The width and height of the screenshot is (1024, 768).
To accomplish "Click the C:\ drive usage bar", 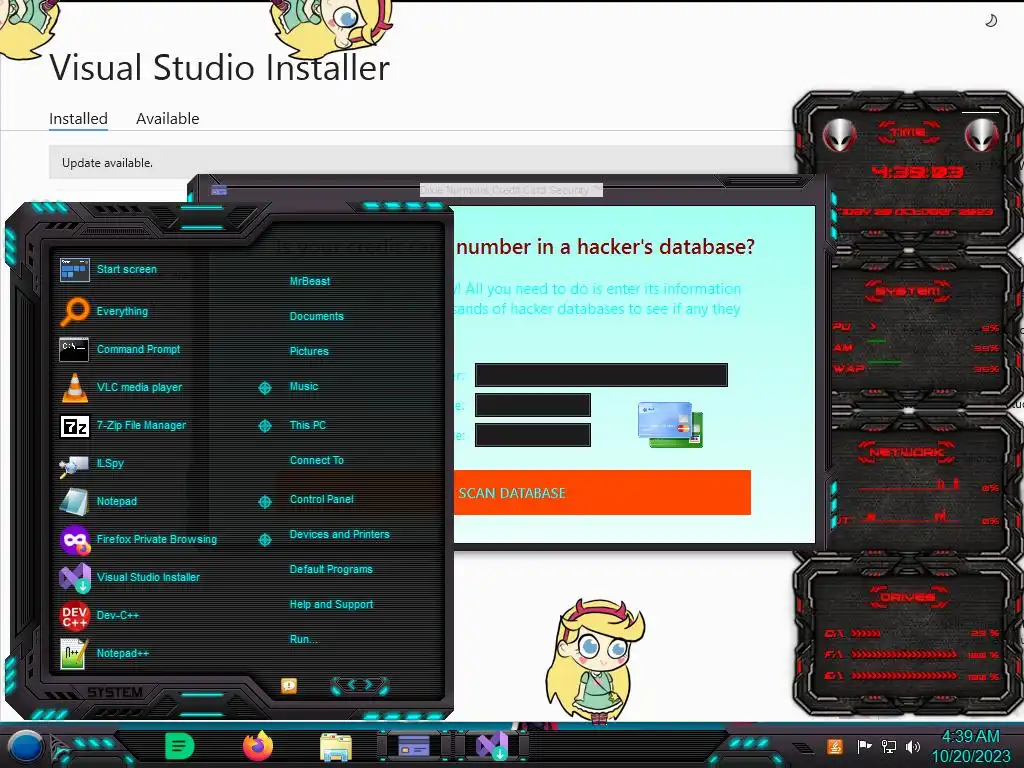I will [865, 633].
